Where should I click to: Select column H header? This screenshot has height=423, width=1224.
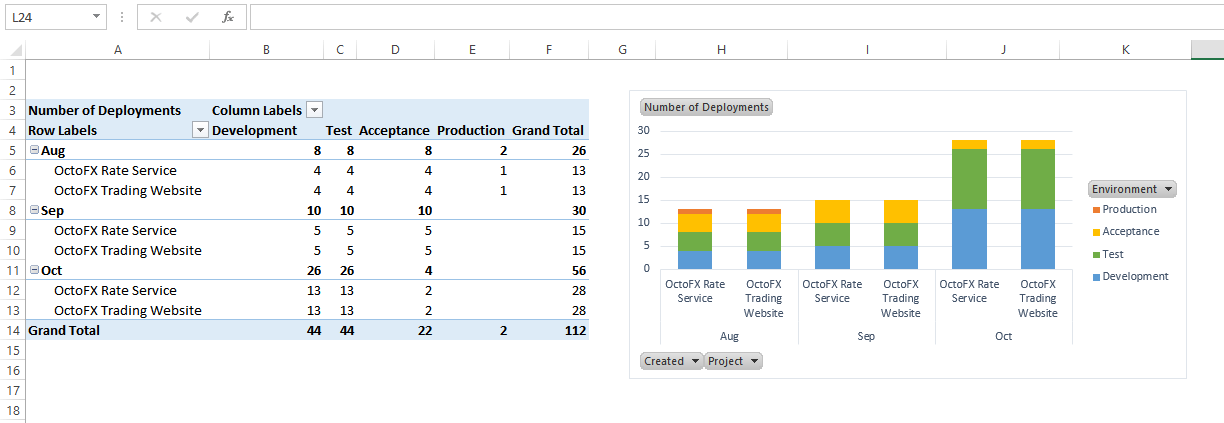click(721, 50)
